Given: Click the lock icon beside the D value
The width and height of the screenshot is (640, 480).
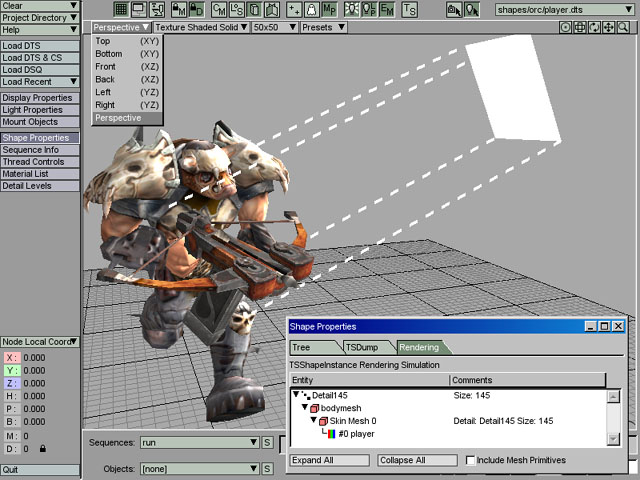Looking at the screenshot, I should [x=42, y=449].
